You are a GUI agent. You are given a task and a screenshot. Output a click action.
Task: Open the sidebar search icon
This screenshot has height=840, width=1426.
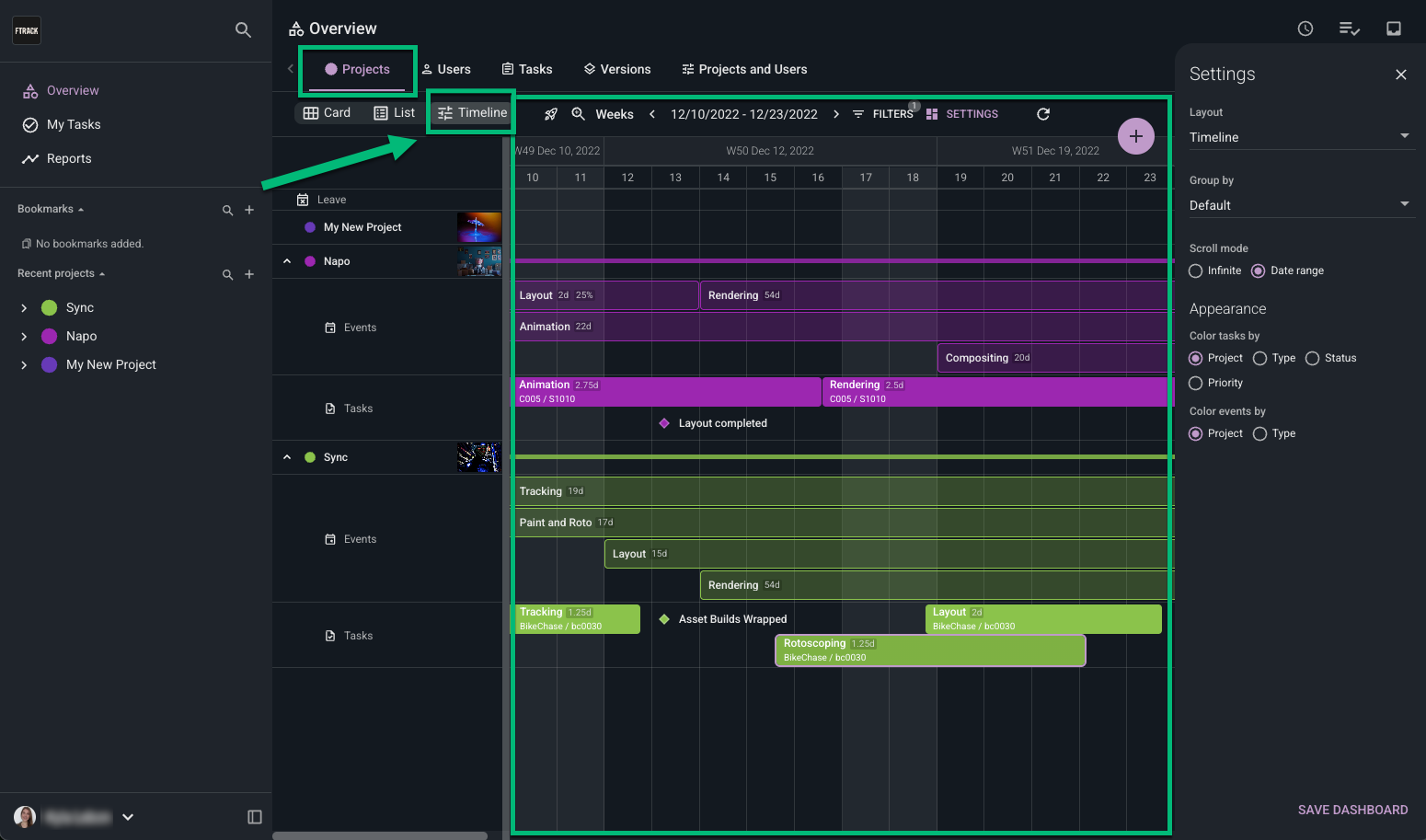(243, 29)
